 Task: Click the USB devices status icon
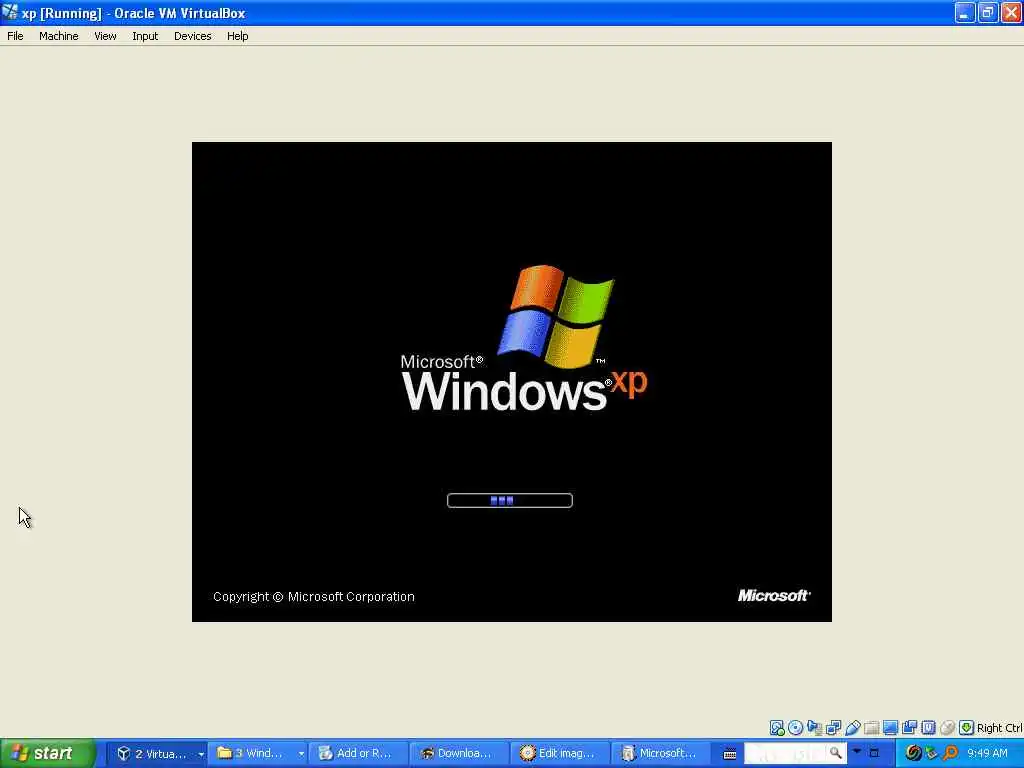pyautogui.click(x=852, y=728)
